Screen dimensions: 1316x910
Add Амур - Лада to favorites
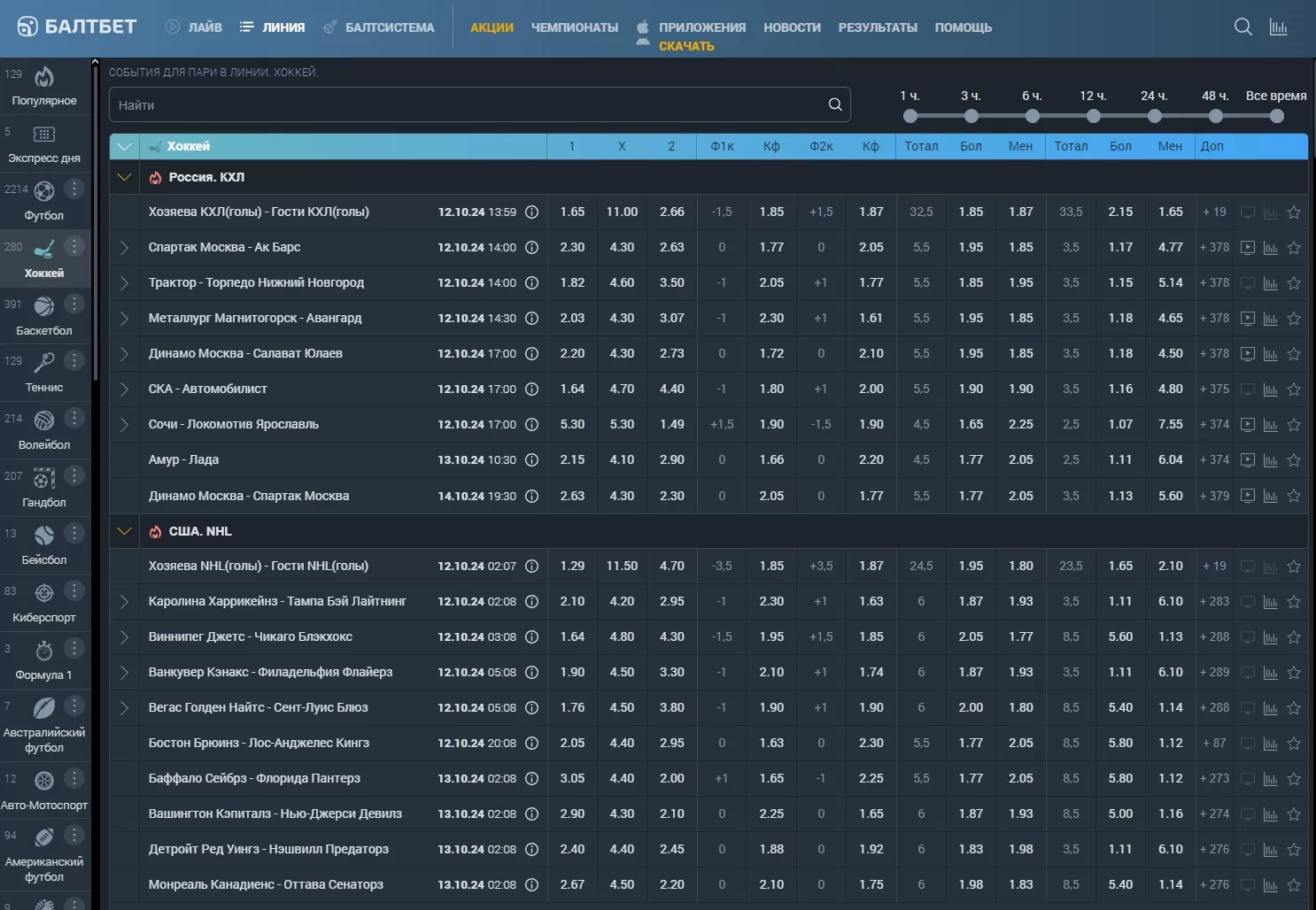click(x=1294, y=460)
